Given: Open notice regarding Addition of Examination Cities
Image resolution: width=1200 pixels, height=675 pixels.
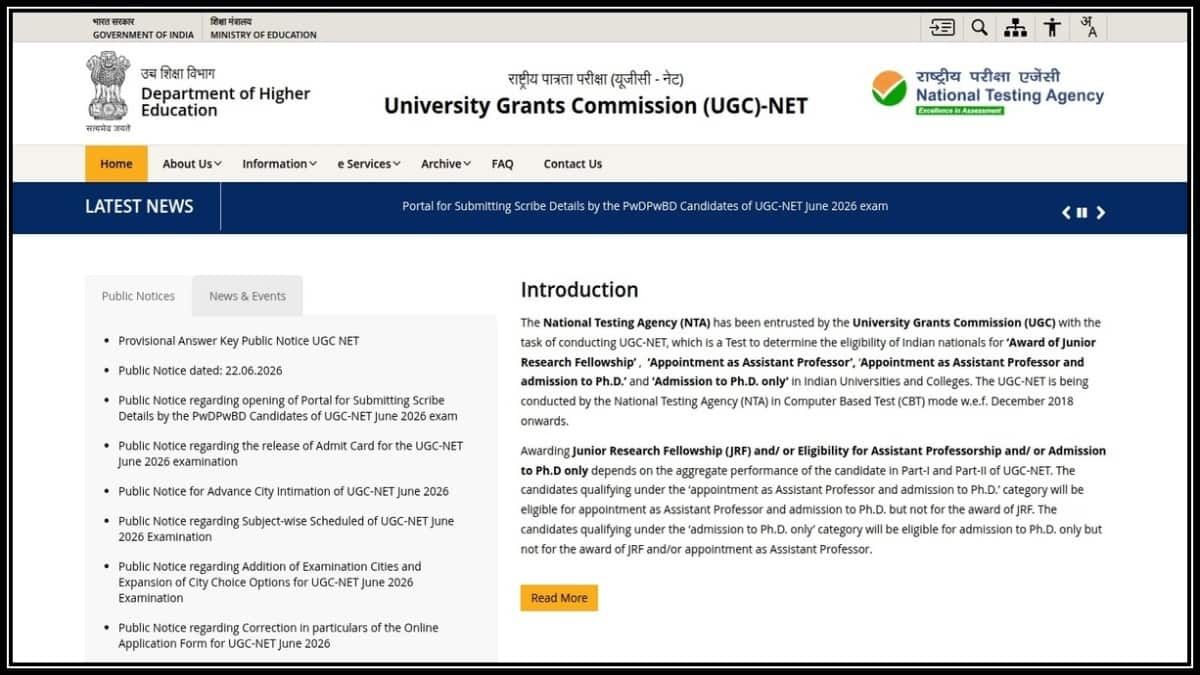Looking at the screenshot, I should coord(270,582).
